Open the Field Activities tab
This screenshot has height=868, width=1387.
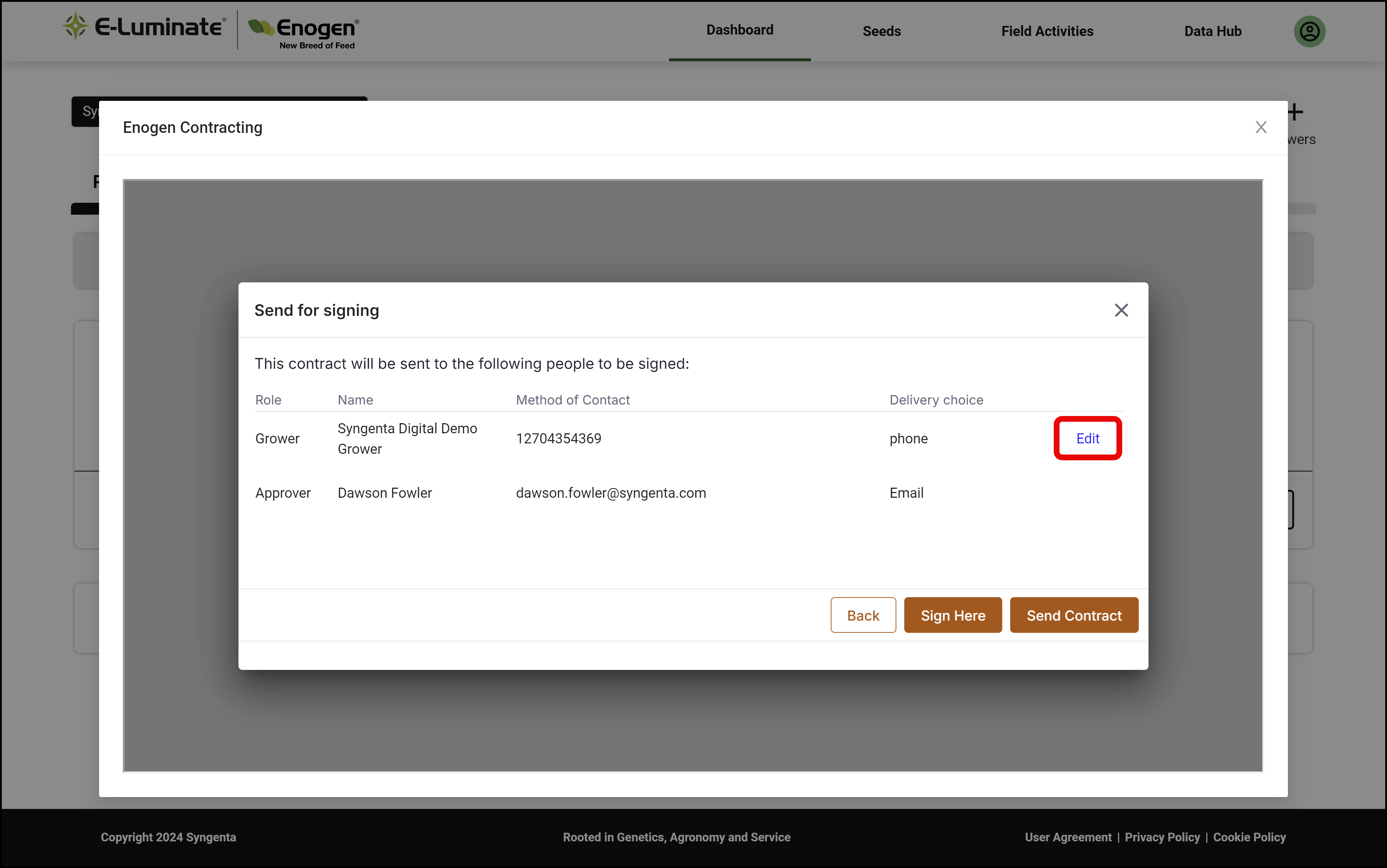click(x=1047, y=31)
